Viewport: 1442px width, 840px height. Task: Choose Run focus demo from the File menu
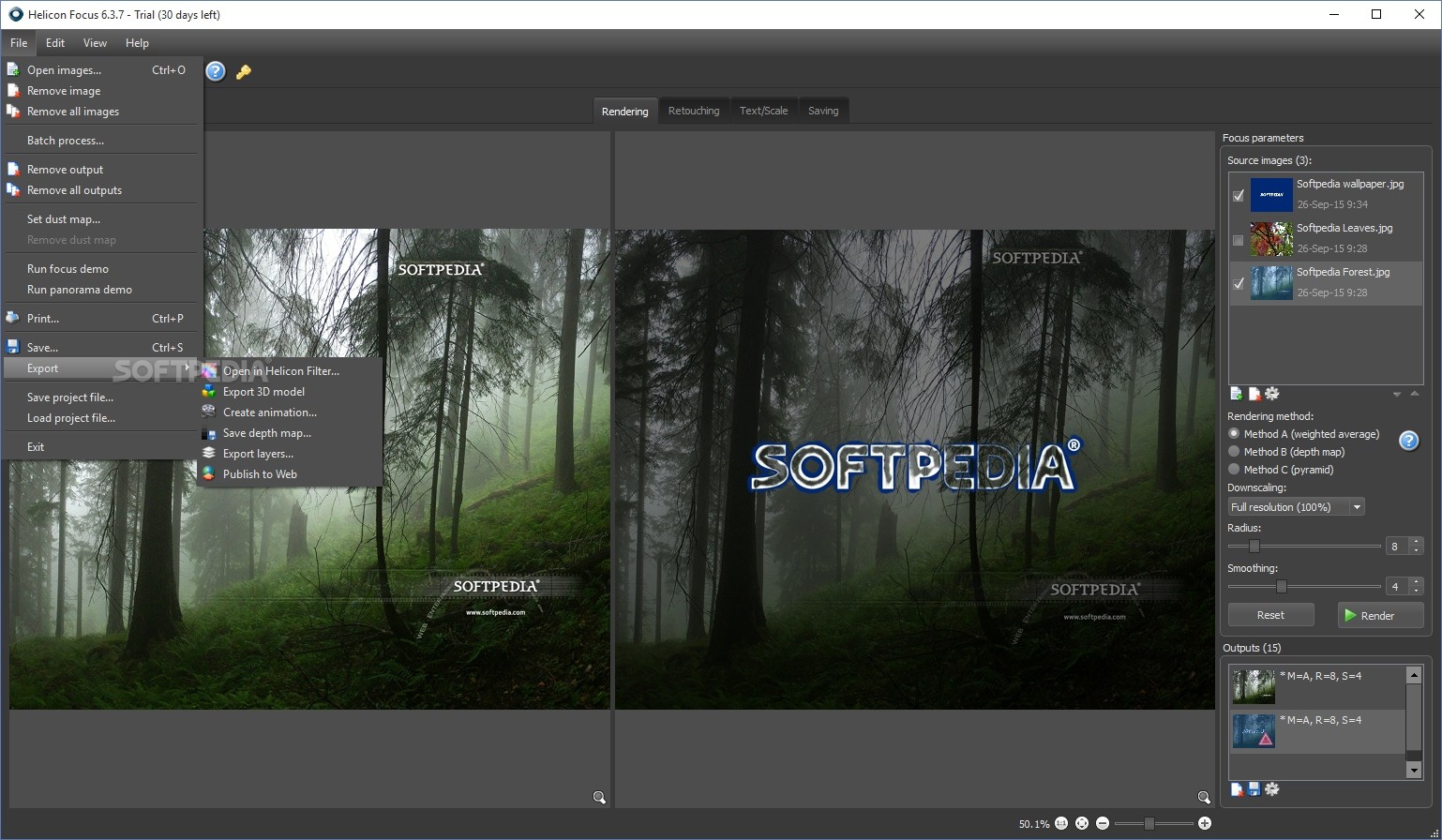coord(102,269)
